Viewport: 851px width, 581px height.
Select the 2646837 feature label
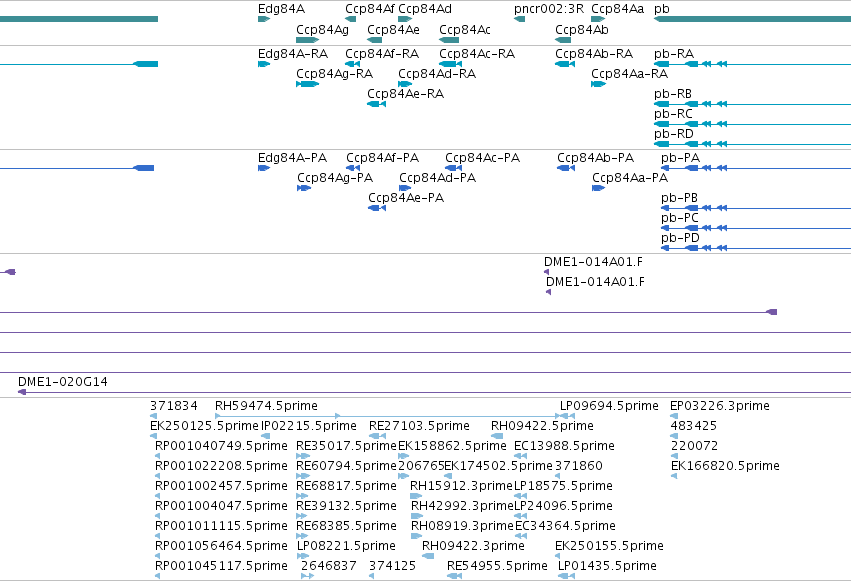328,566
